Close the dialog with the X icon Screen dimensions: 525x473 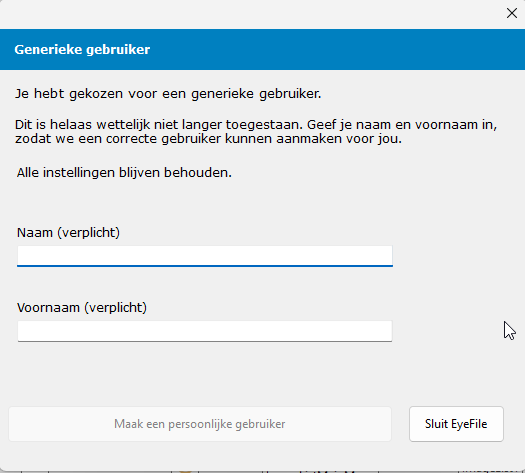click(511, 13)
